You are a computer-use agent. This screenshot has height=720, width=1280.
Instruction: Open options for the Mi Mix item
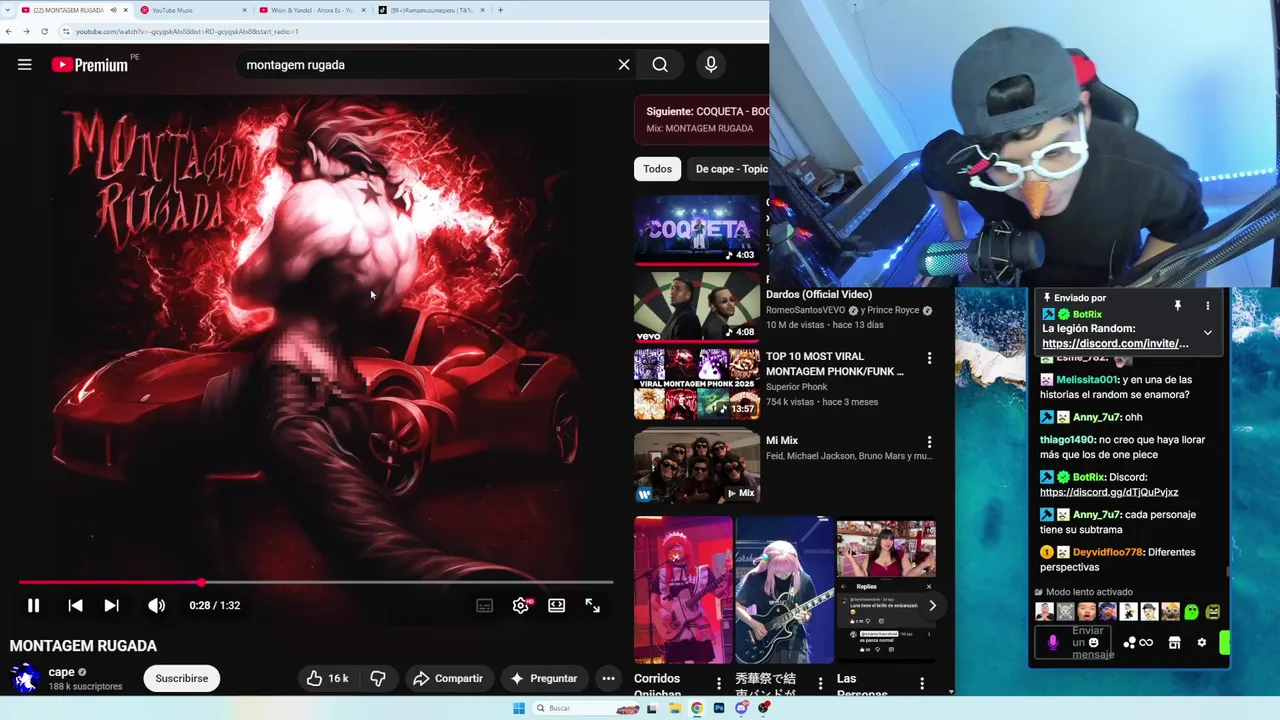(929, 442)
